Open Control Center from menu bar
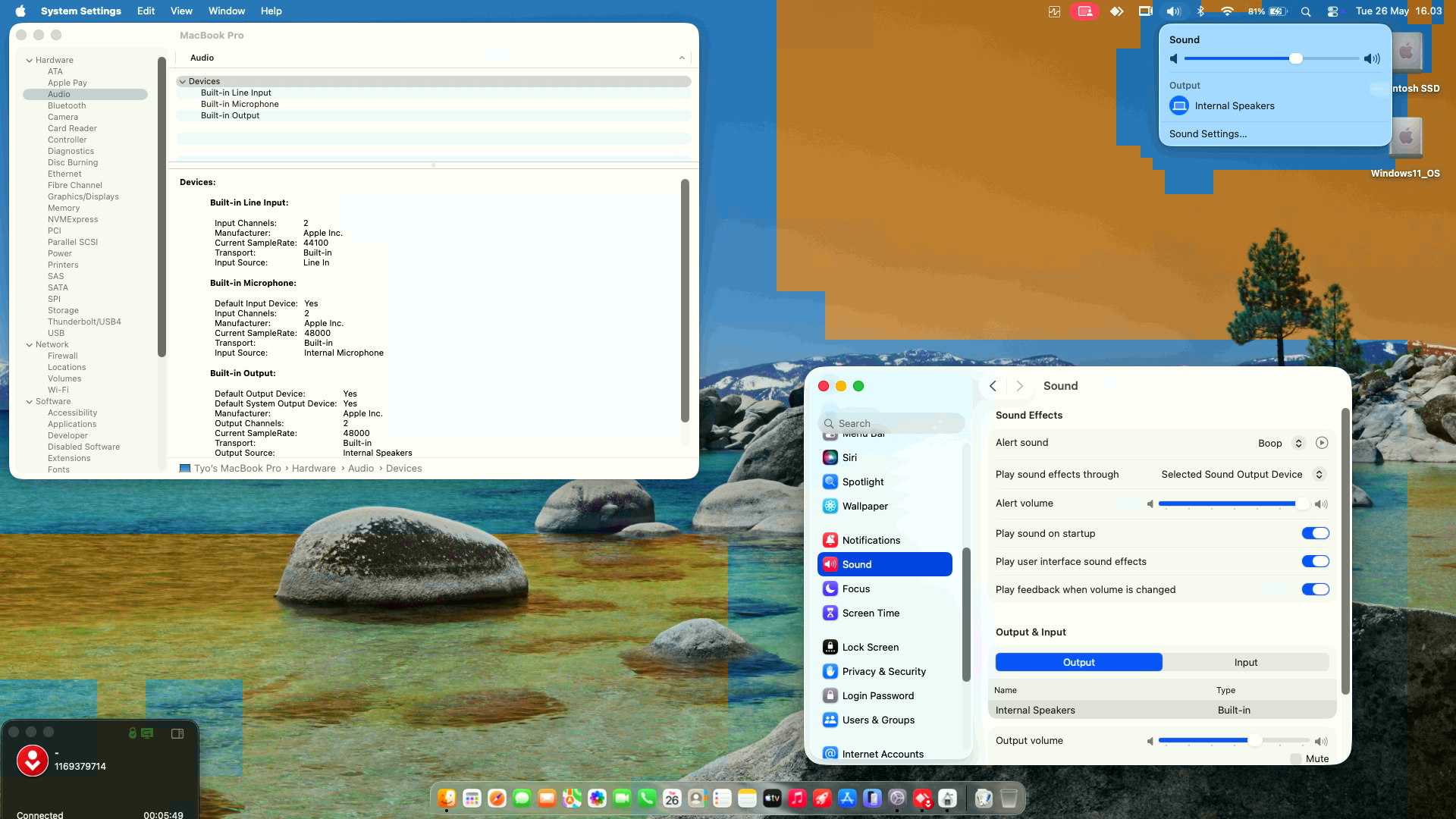1456x819 pixels. tap(1333, 11)
